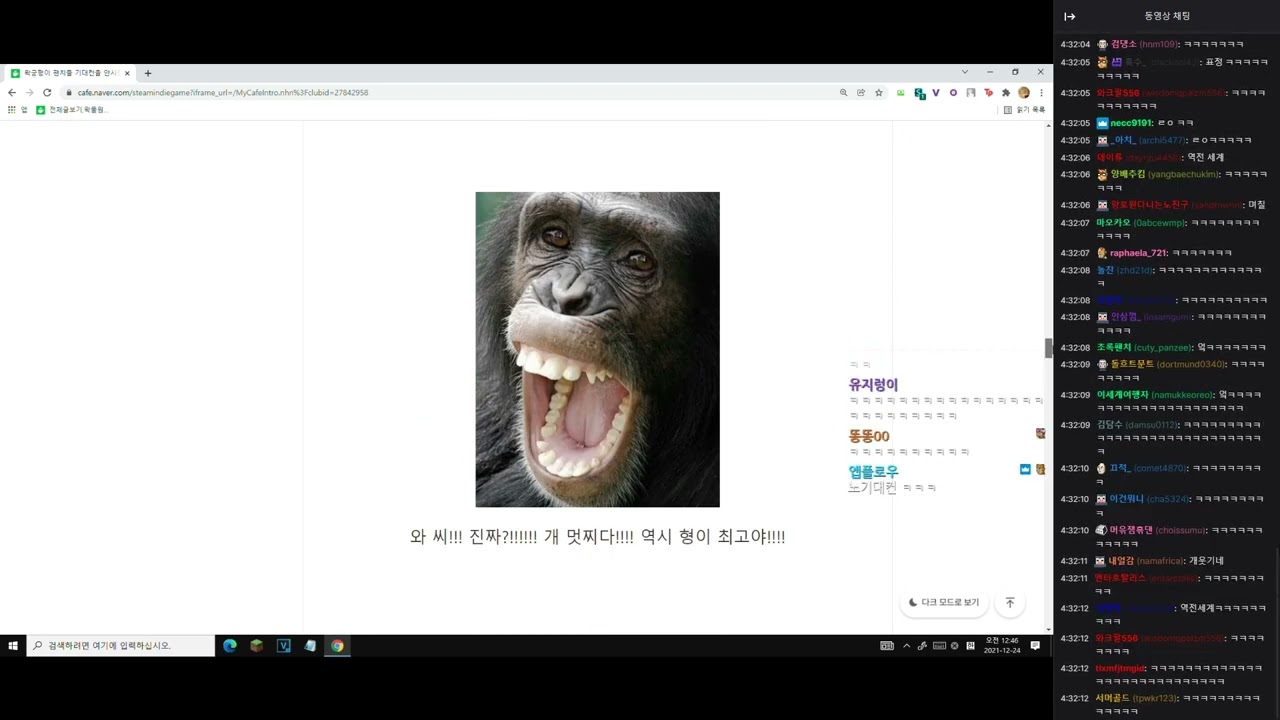Open Microsoft Edge from the taskbar

click(x=230, y=646)
